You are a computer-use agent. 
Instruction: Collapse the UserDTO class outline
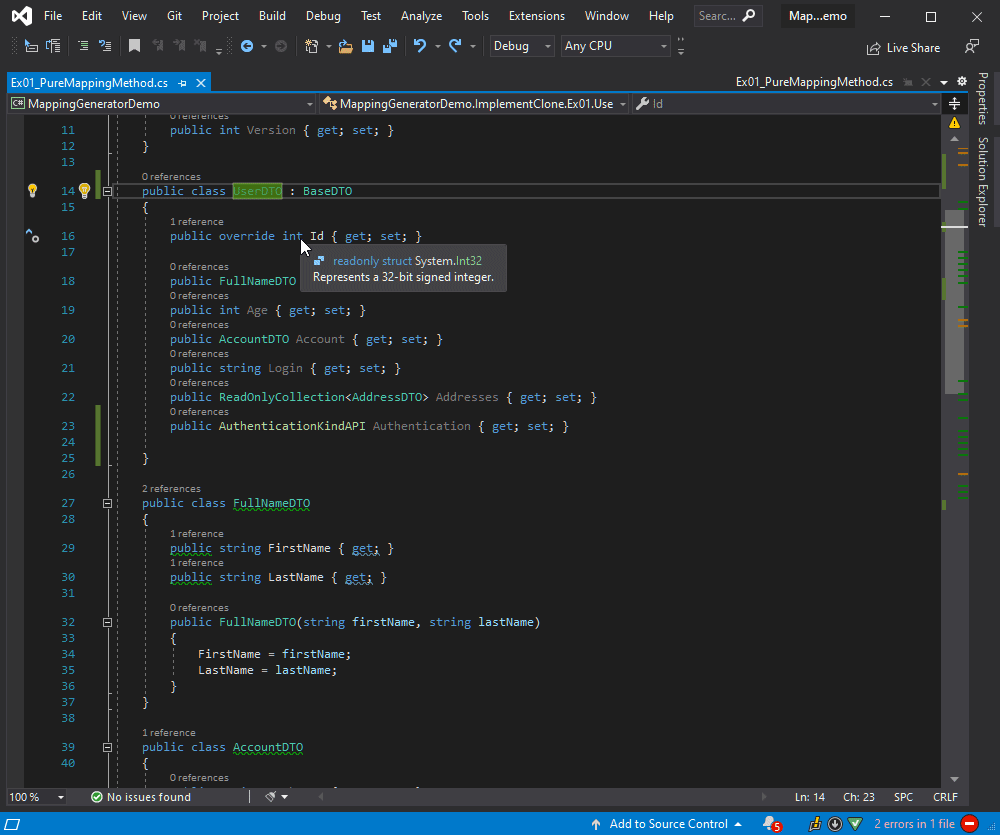point(108,191)
